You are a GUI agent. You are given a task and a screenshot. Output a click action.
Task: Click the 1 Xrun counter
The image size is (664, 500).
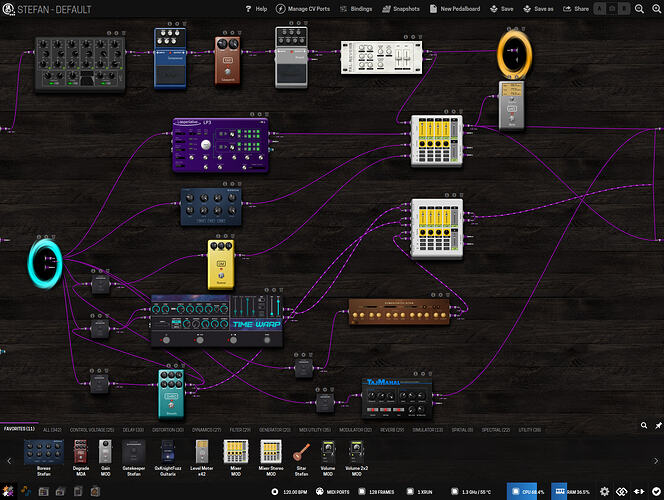(420, 492)
